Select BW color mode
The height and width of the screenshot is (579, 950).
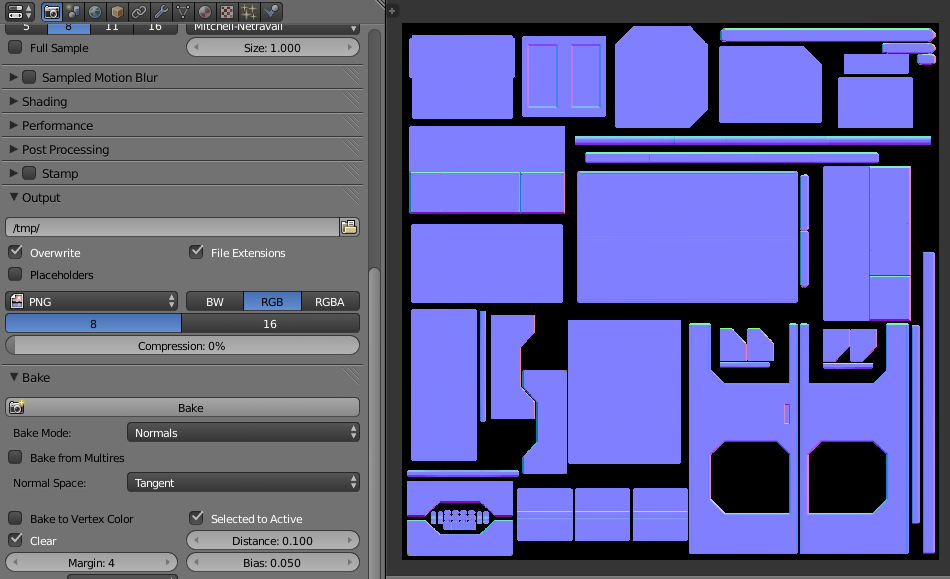[215, 301]
